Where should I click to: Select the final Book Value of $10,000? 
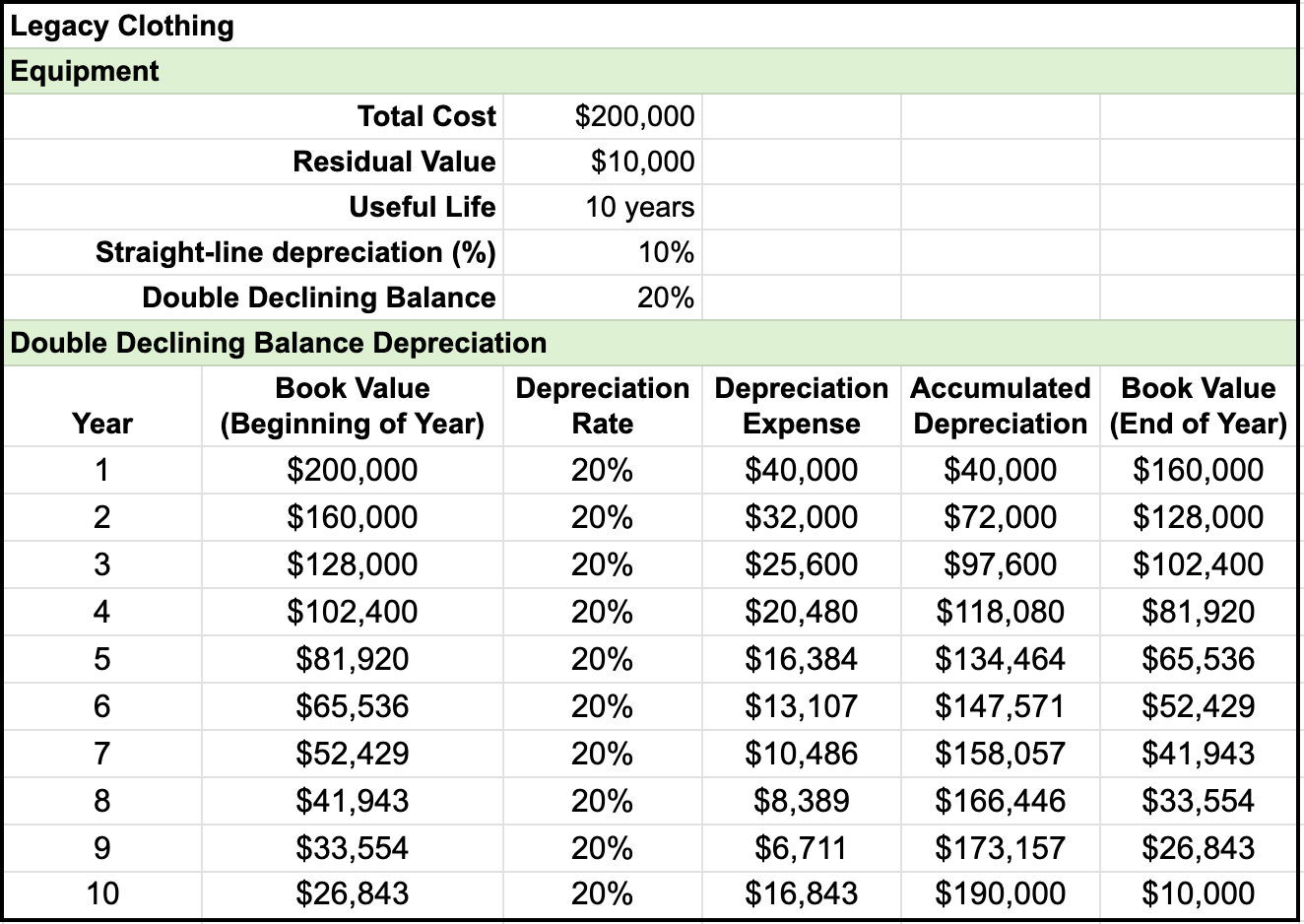tap(1199, 894)
